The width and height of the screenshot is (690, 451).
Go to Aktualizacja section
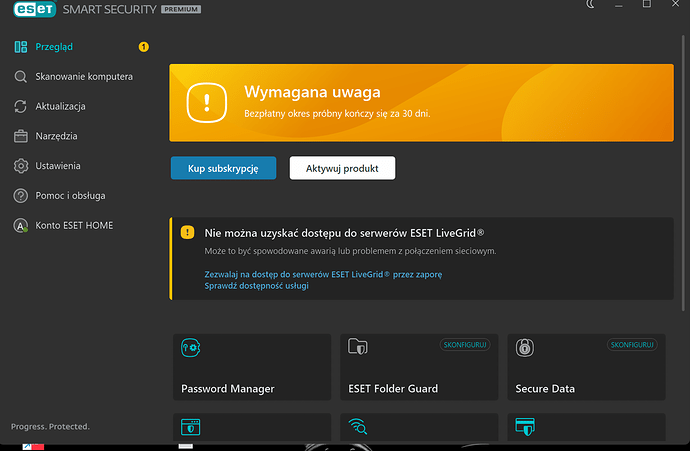tap(60, 106)
